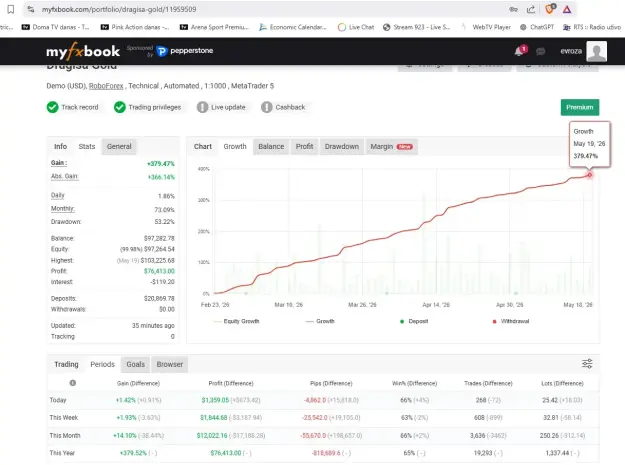Open table filter settings sliders icon
Screen dimensions: 625x465
(587, 363)
